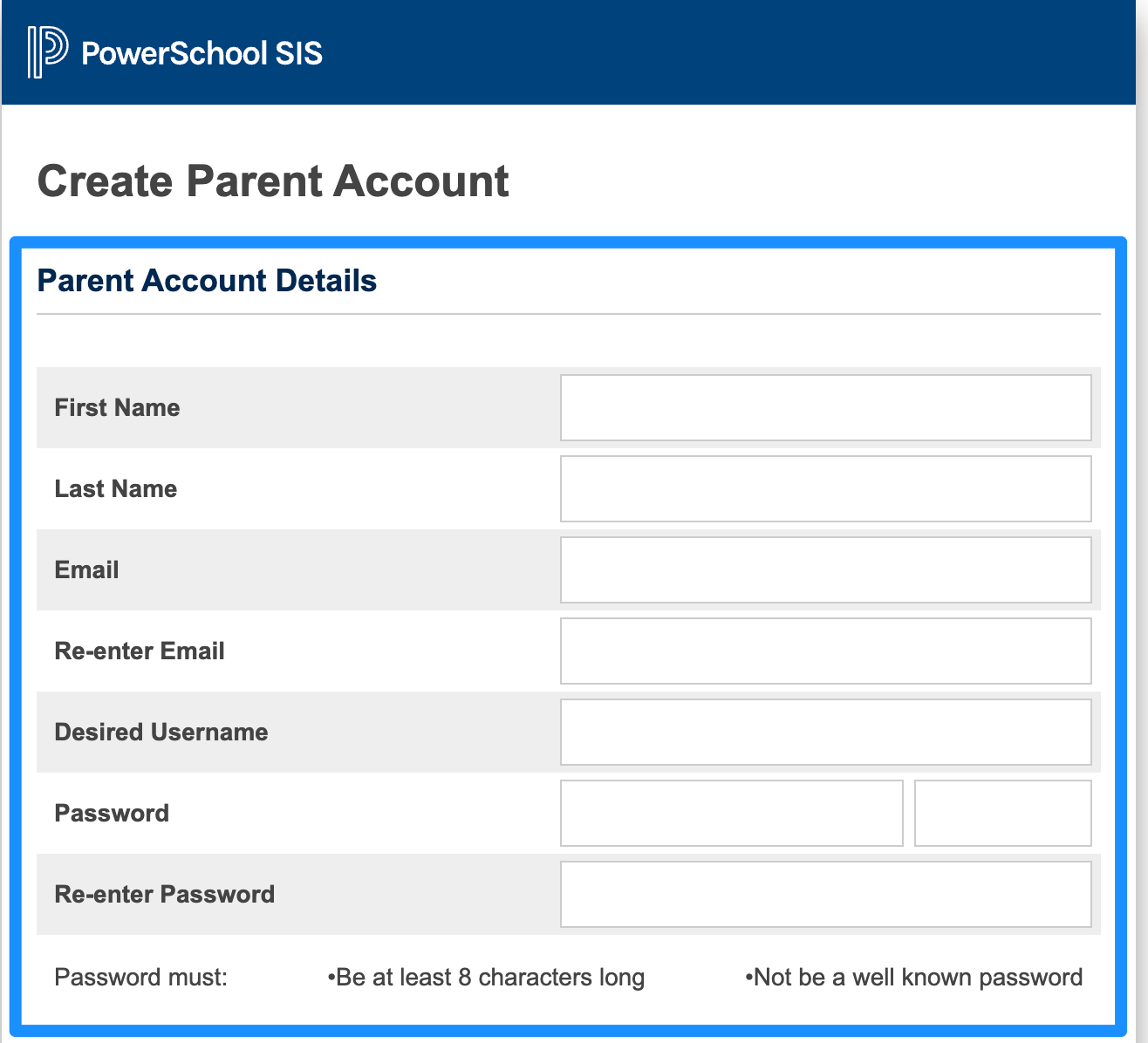
Task: Click the Password input field
Action: (731, 813)
